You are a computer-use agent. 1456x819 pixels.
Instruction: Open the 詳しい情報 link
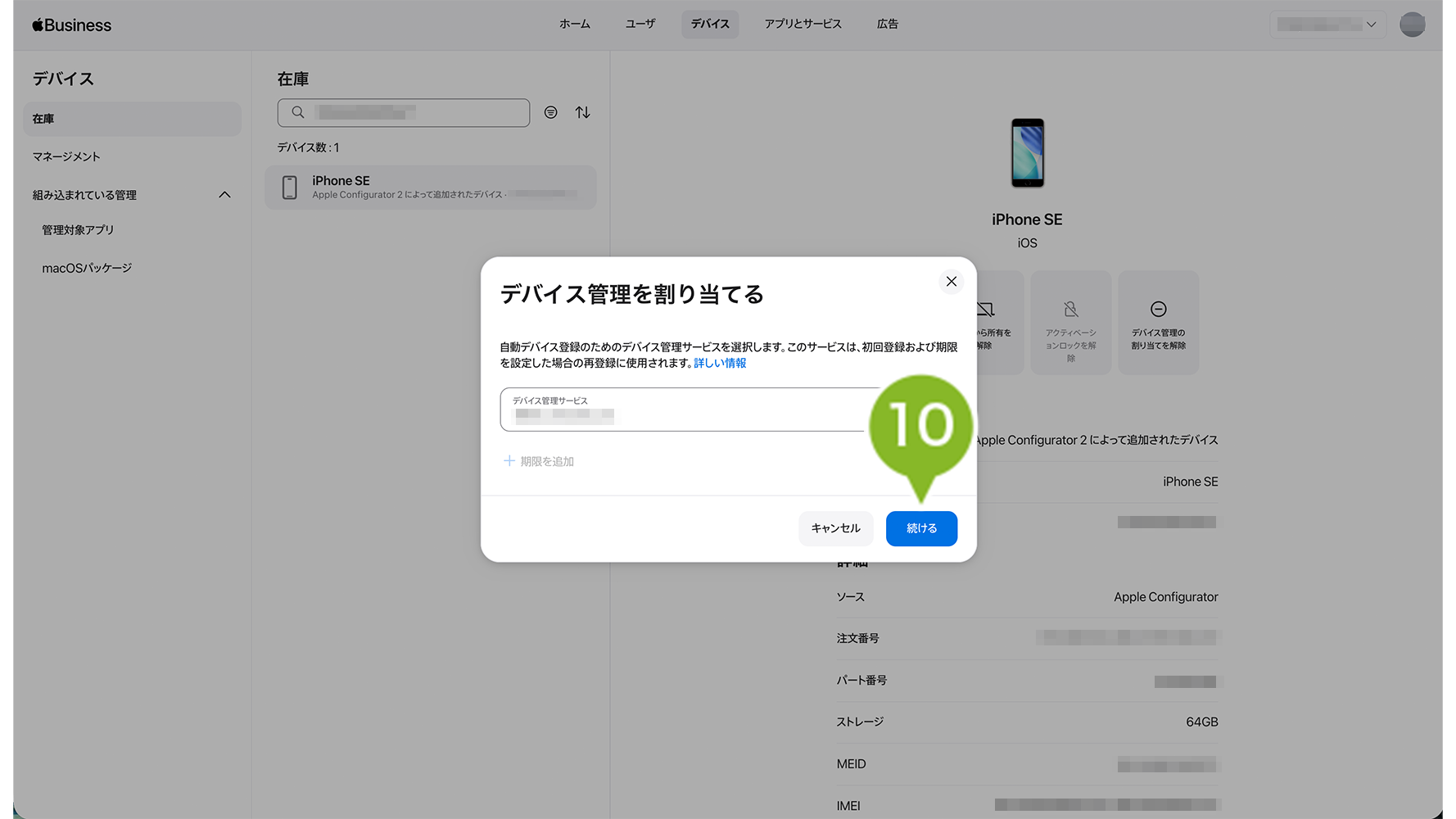720,363
